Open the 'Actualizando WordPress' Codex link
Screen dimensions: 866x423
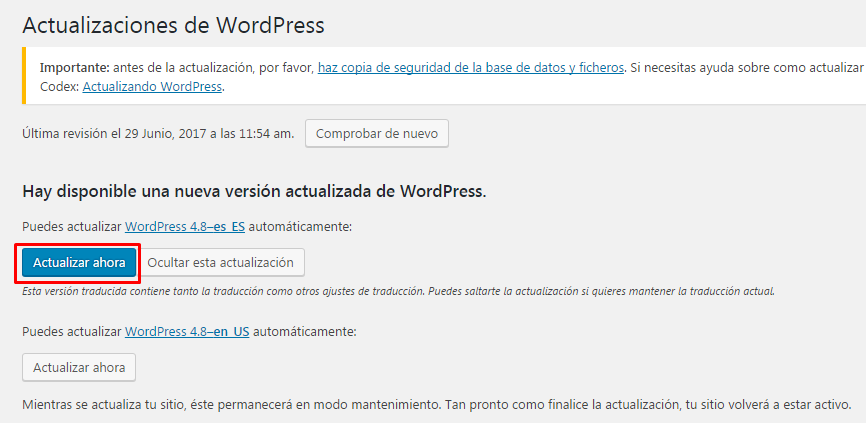coord(152,87)
